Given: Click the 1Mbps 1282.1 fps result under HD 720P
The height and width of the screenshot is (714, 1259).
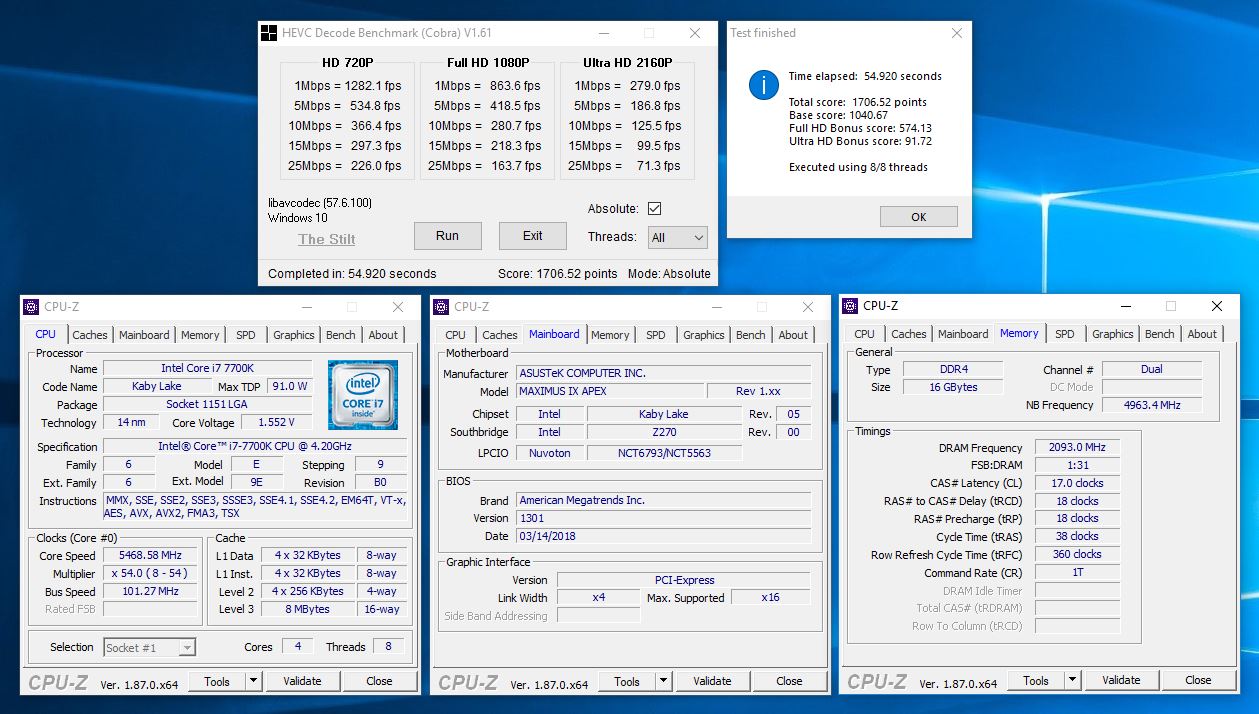Looking at the screenshot, I should [x=347, y=86].
